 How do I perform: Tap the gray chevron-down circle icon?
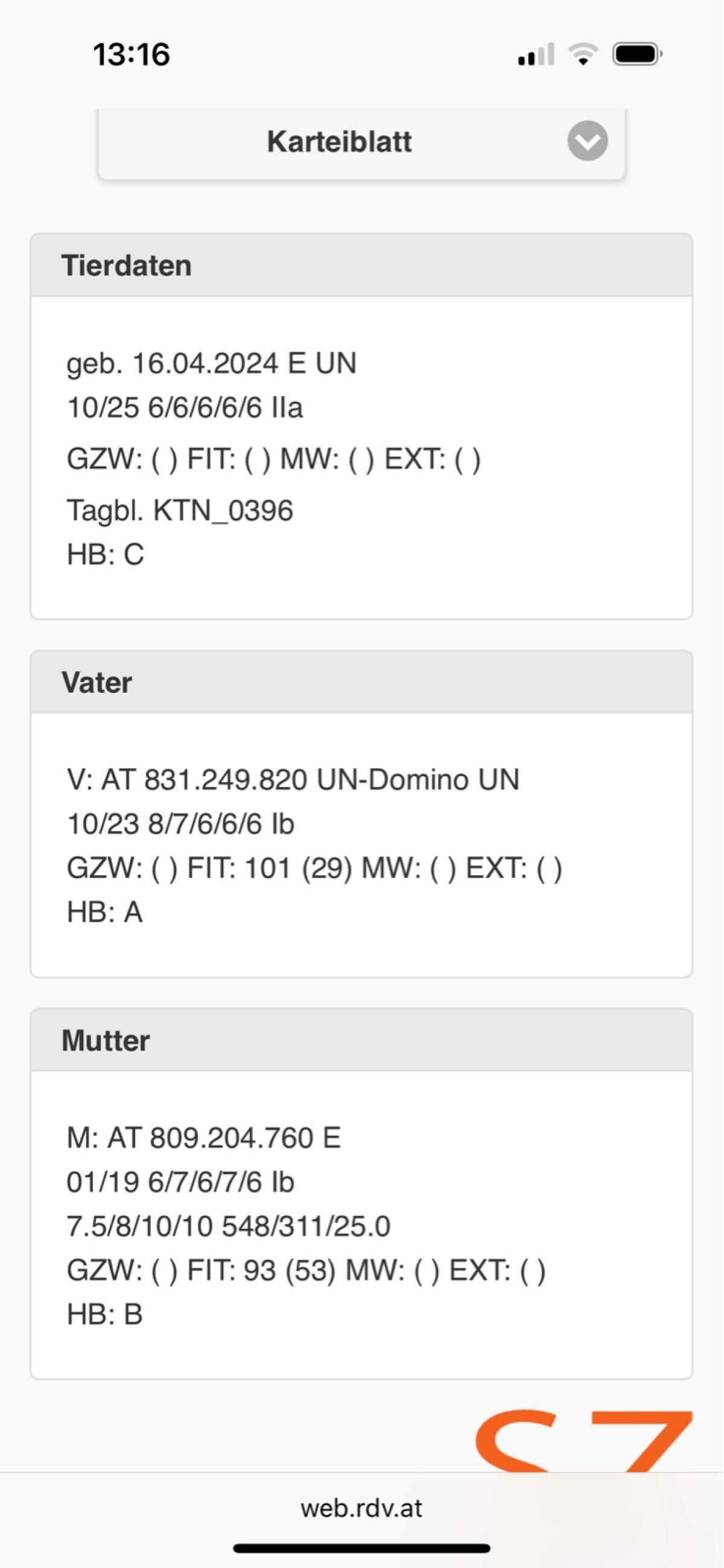click(x=587, y=141)
